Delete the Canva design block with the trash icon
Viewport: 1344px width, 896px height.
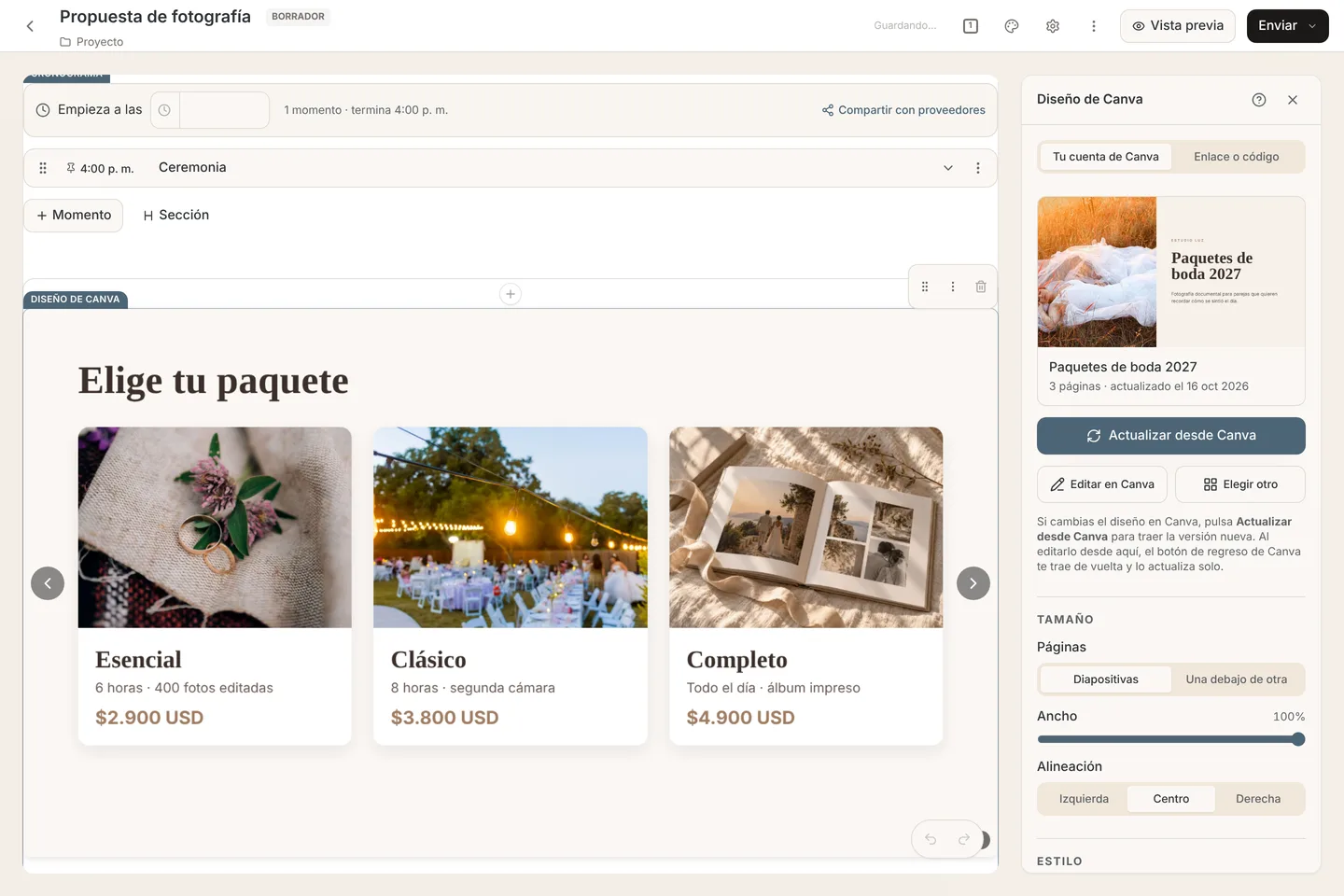[x=981, y=287]
